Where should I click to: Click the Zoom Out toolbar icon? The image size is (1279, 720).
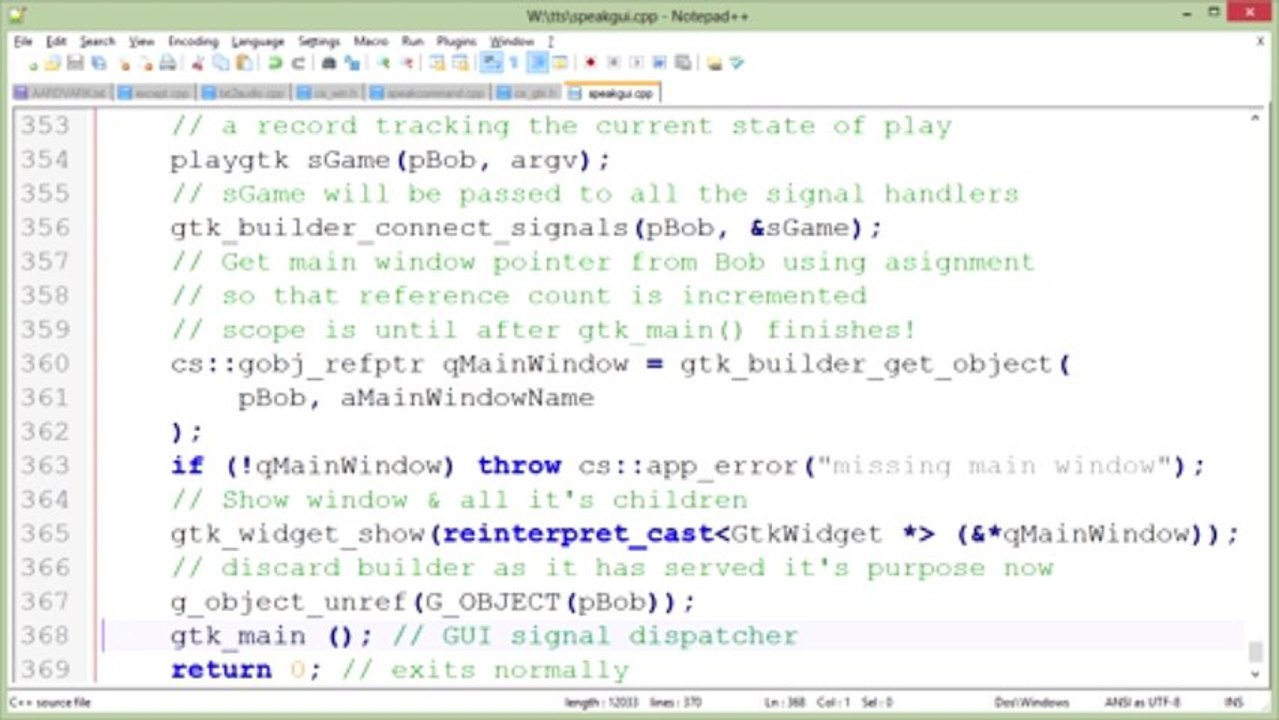point(407,63)
